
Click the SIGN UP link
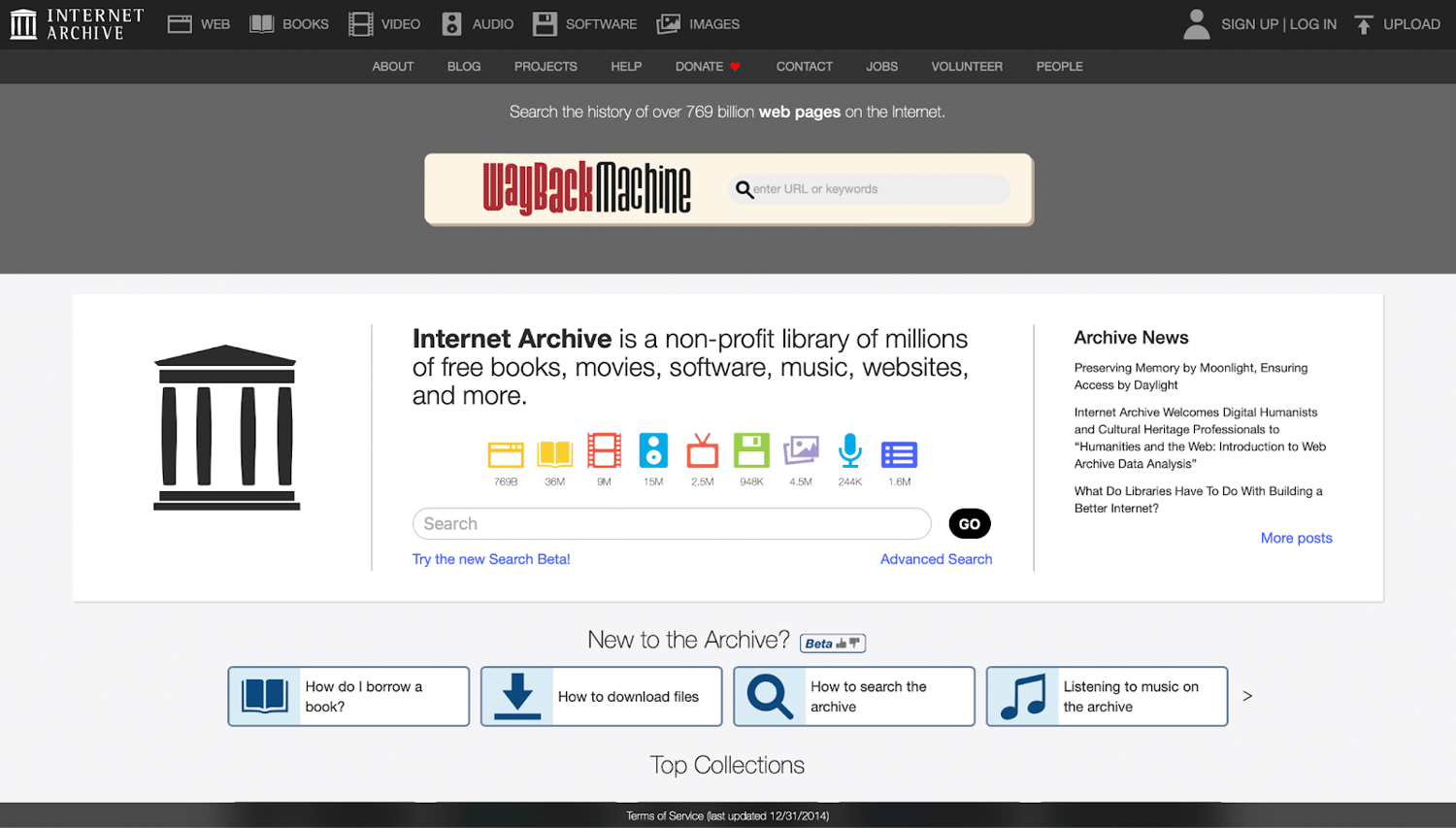point(1249,24)
